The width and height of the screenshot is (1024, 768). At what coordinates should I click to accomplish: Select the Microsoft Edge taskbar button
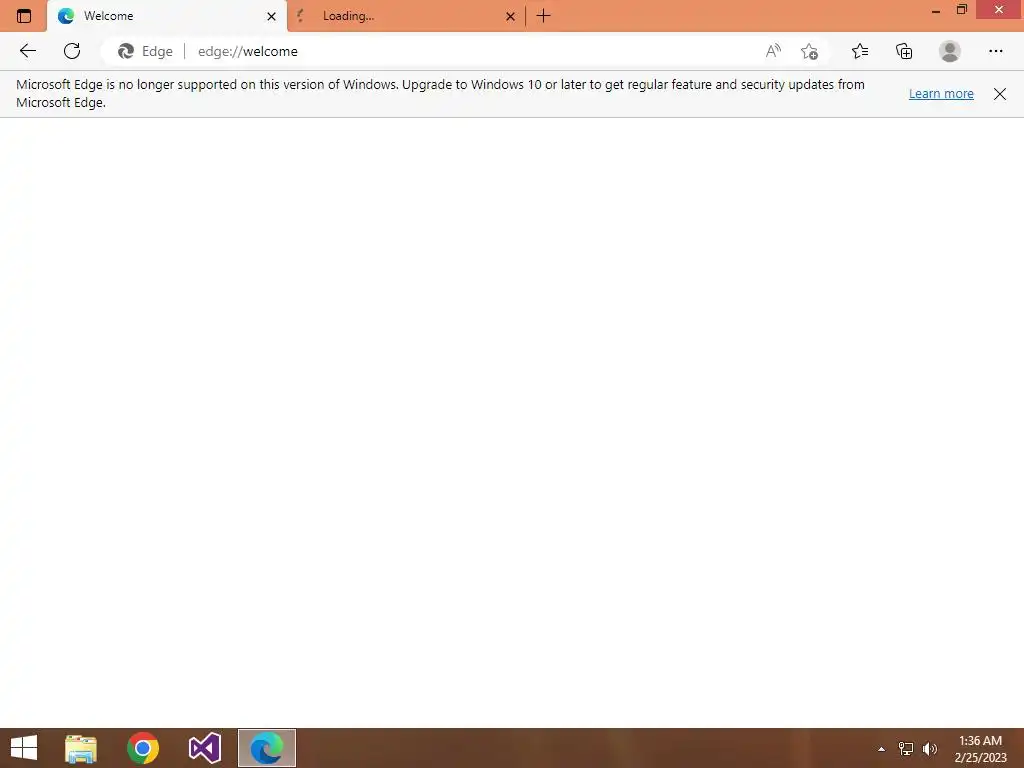tap(267, 748)
